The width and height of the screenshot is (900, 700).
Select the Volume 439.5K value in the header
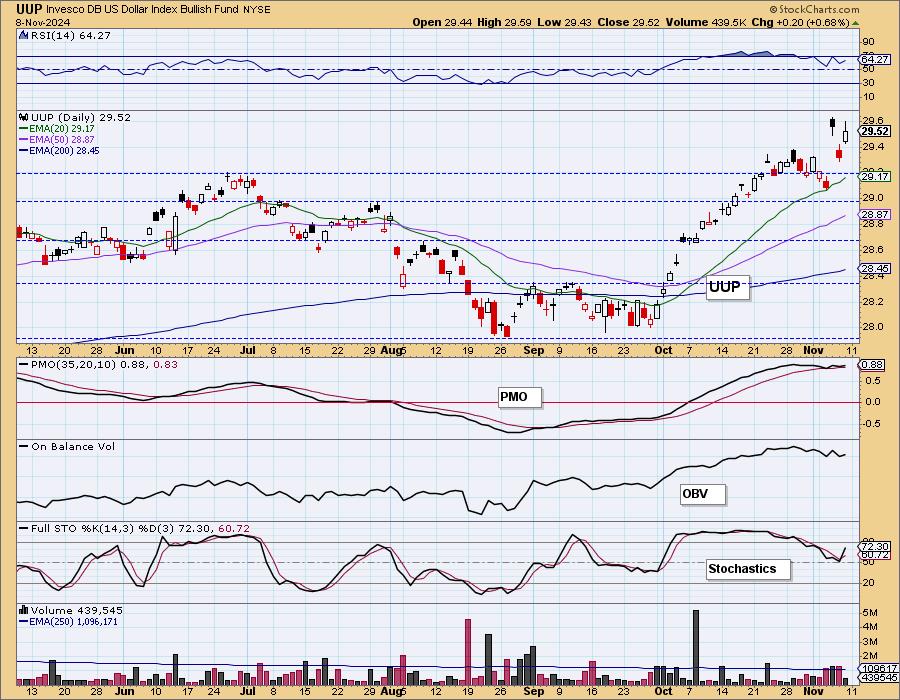point(705,22)
